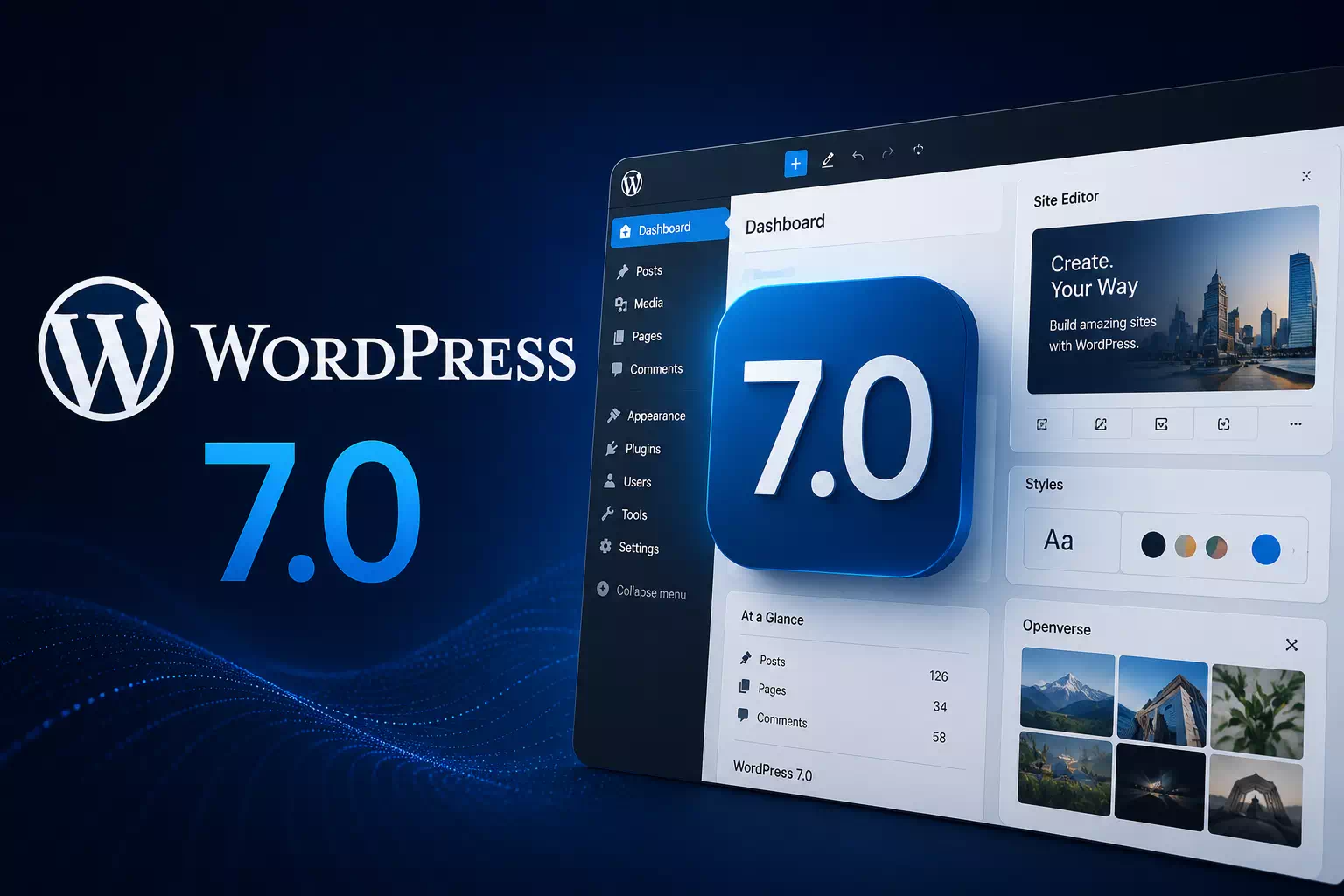Click the speech bubble icon beside Comments menu

(x=617, y=369)
